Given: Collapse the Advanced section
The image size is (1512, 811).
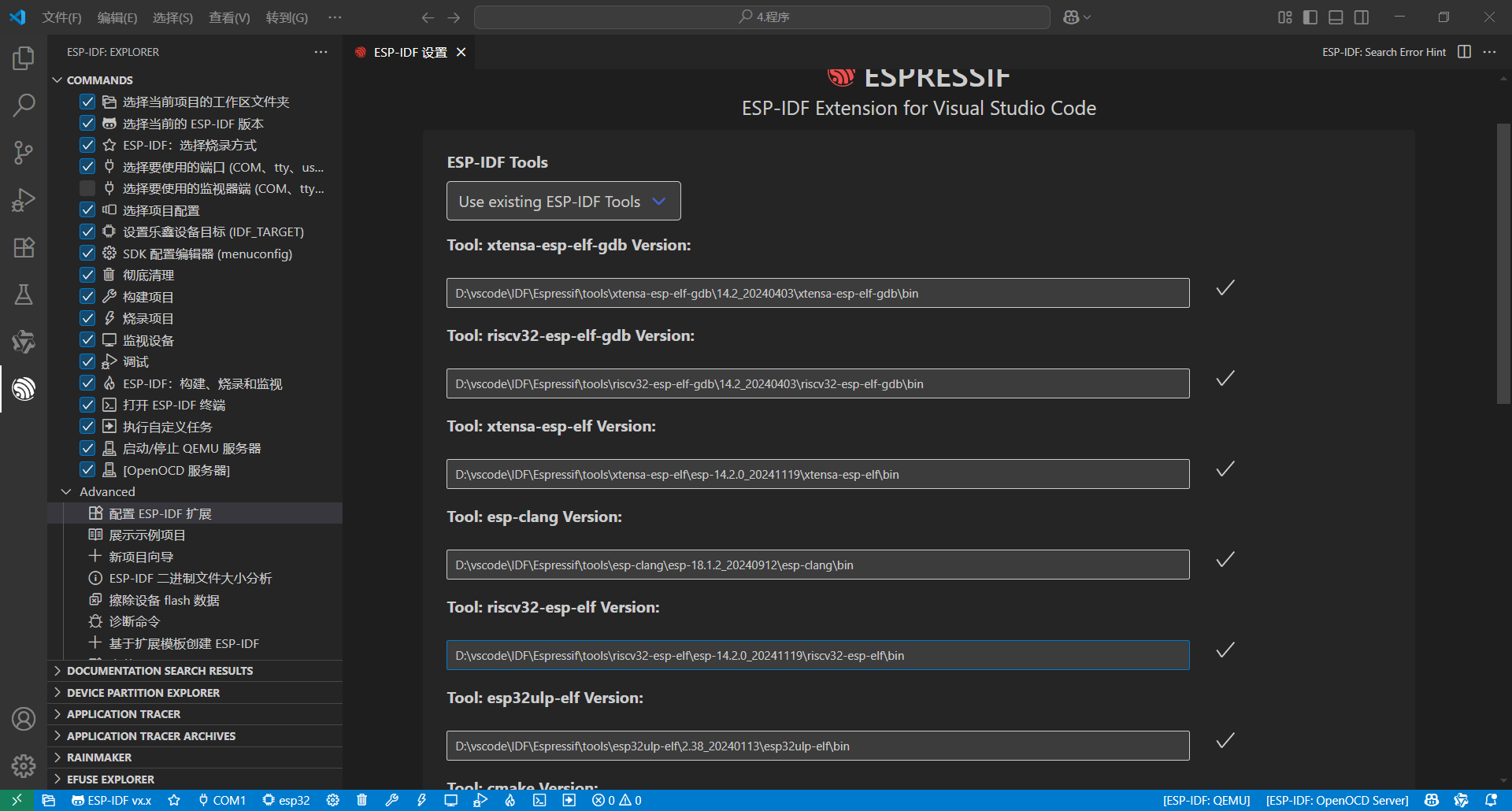Looking at the screenshot, I should click(66, 491).
